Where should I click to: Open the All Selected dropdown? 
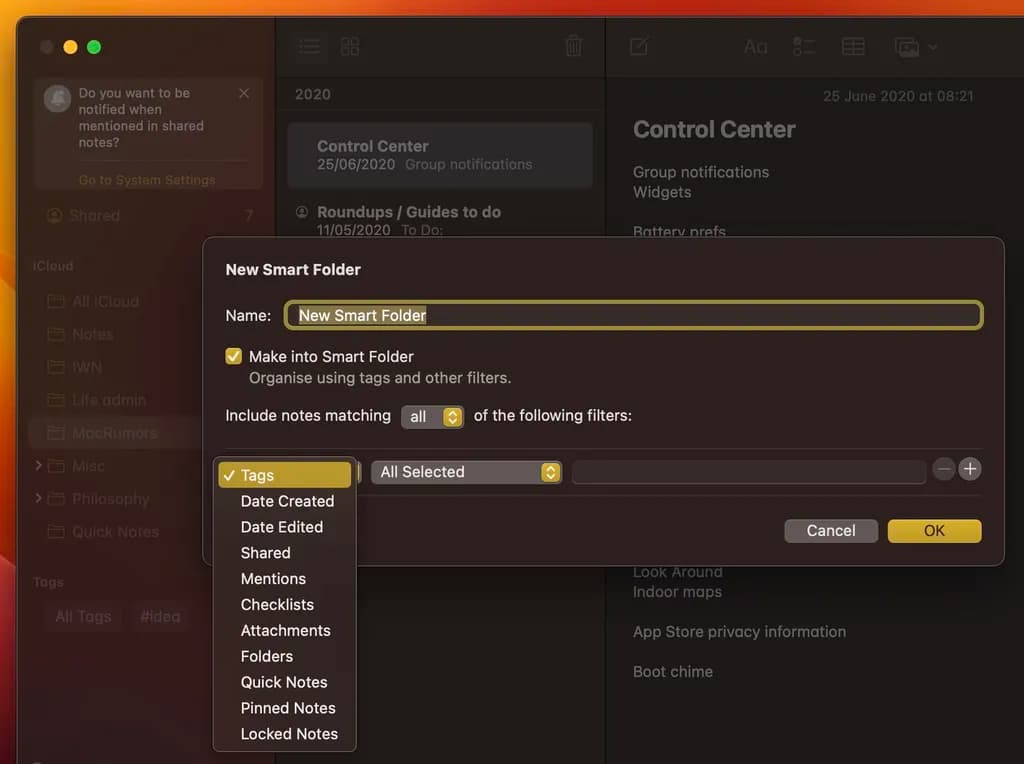pyautogui.click(x=466, y=472)
